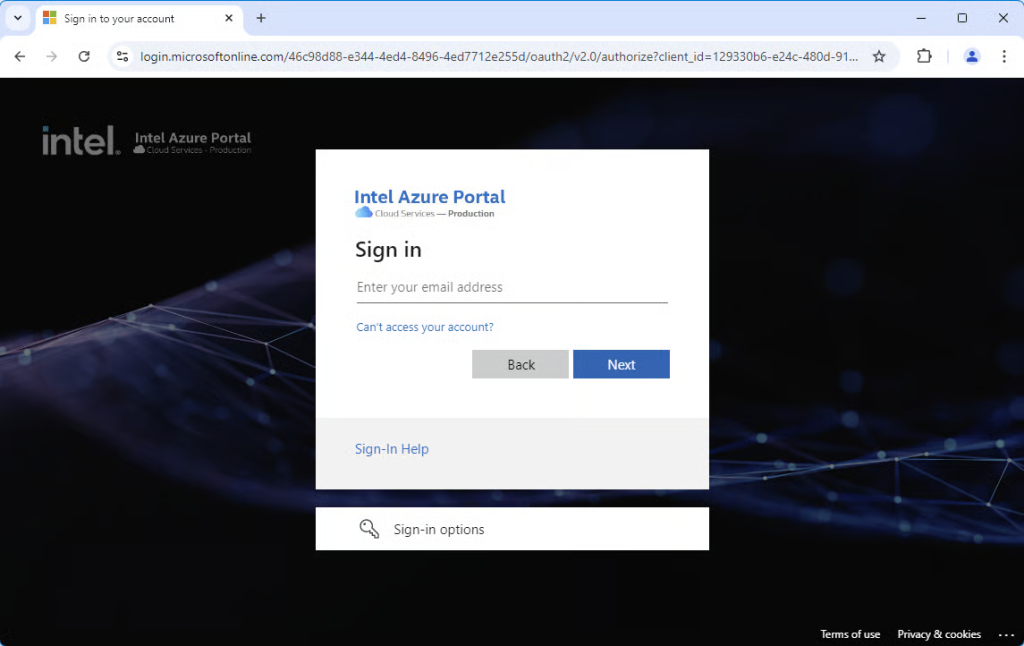This screenshot has height=646, width=1024.
Task: Open 'Can't access your account?' link
Action: (x=425, y=327)
